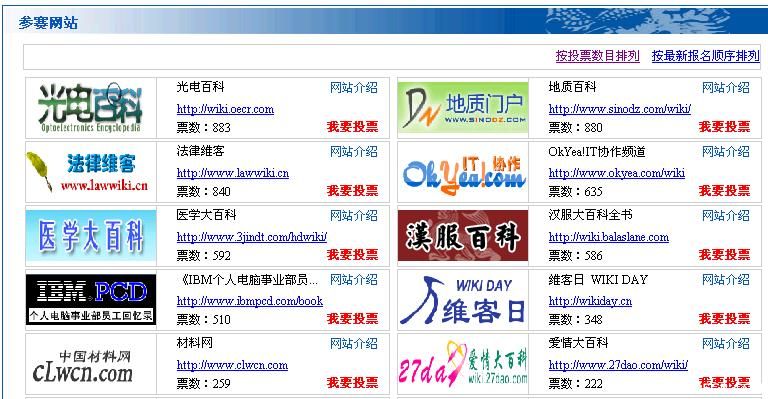This screenshot has width=768, height=399.
Task: Open 网站介绍 for 爱情大百科
Action: (x=726, y=344)
